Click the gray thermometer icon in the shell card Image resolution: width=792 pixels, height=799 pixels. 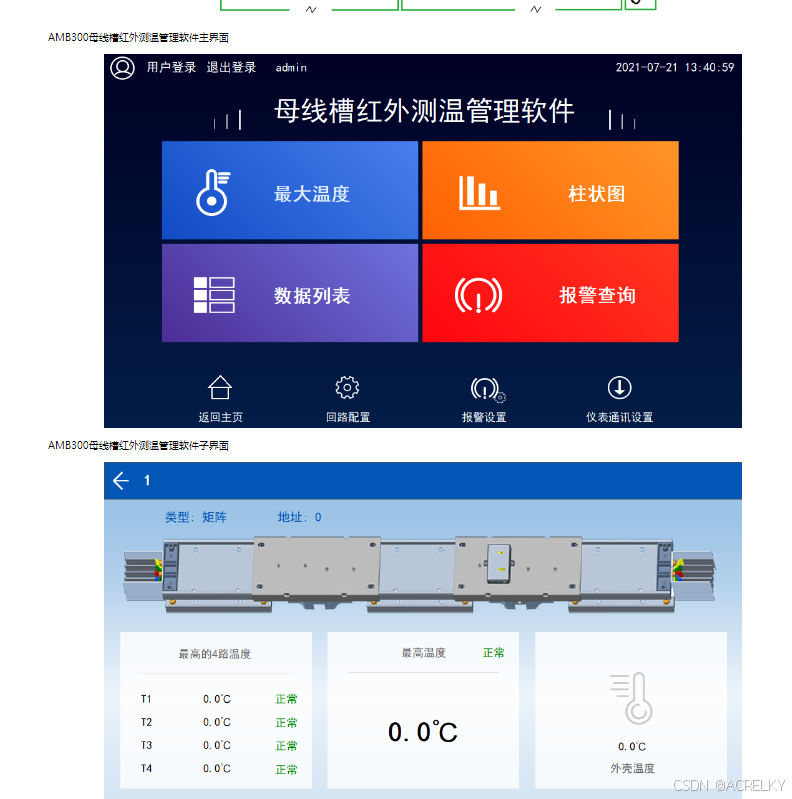(x=632, y=698)
